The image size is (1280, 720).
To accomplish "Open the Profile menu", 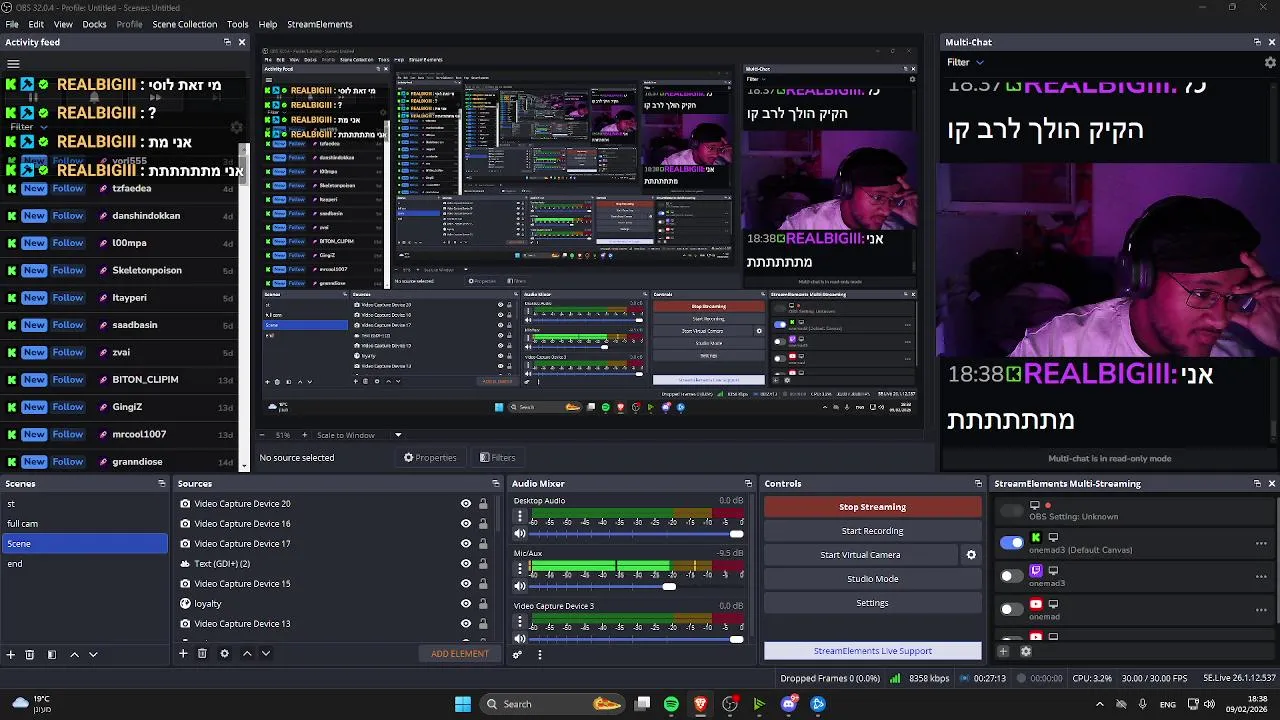I will (129, 24).
